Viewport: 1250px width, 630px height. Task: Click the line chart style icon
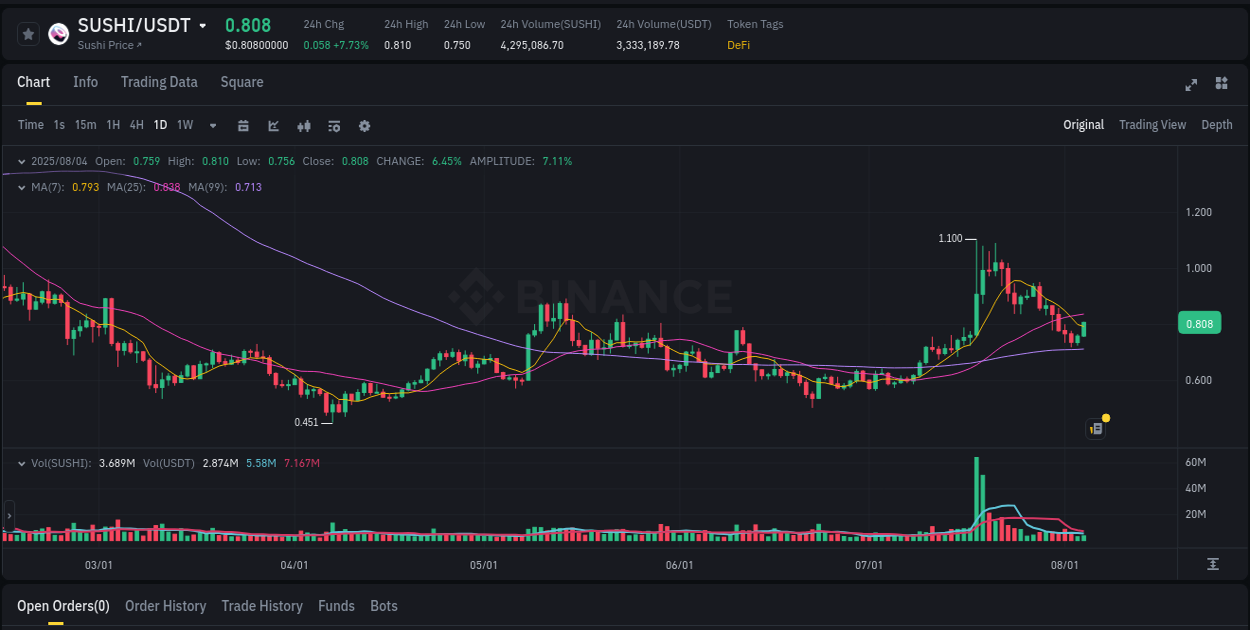click(273, 126)
